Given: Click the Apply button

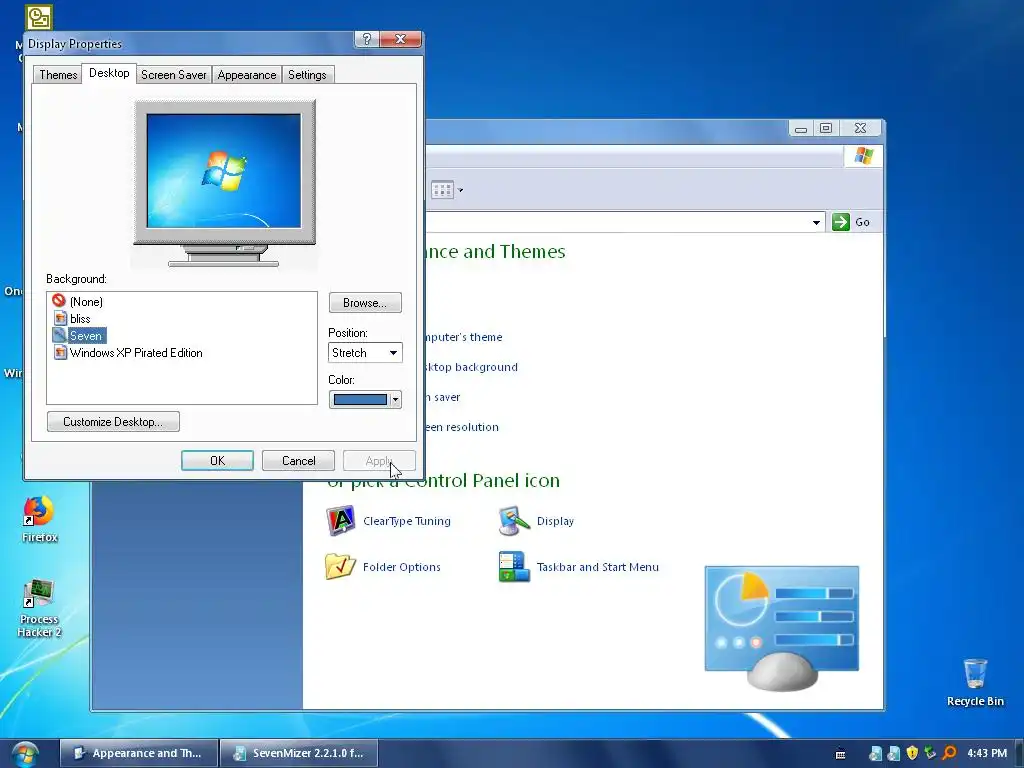Looking at the screenshot, I should [379, 460].
